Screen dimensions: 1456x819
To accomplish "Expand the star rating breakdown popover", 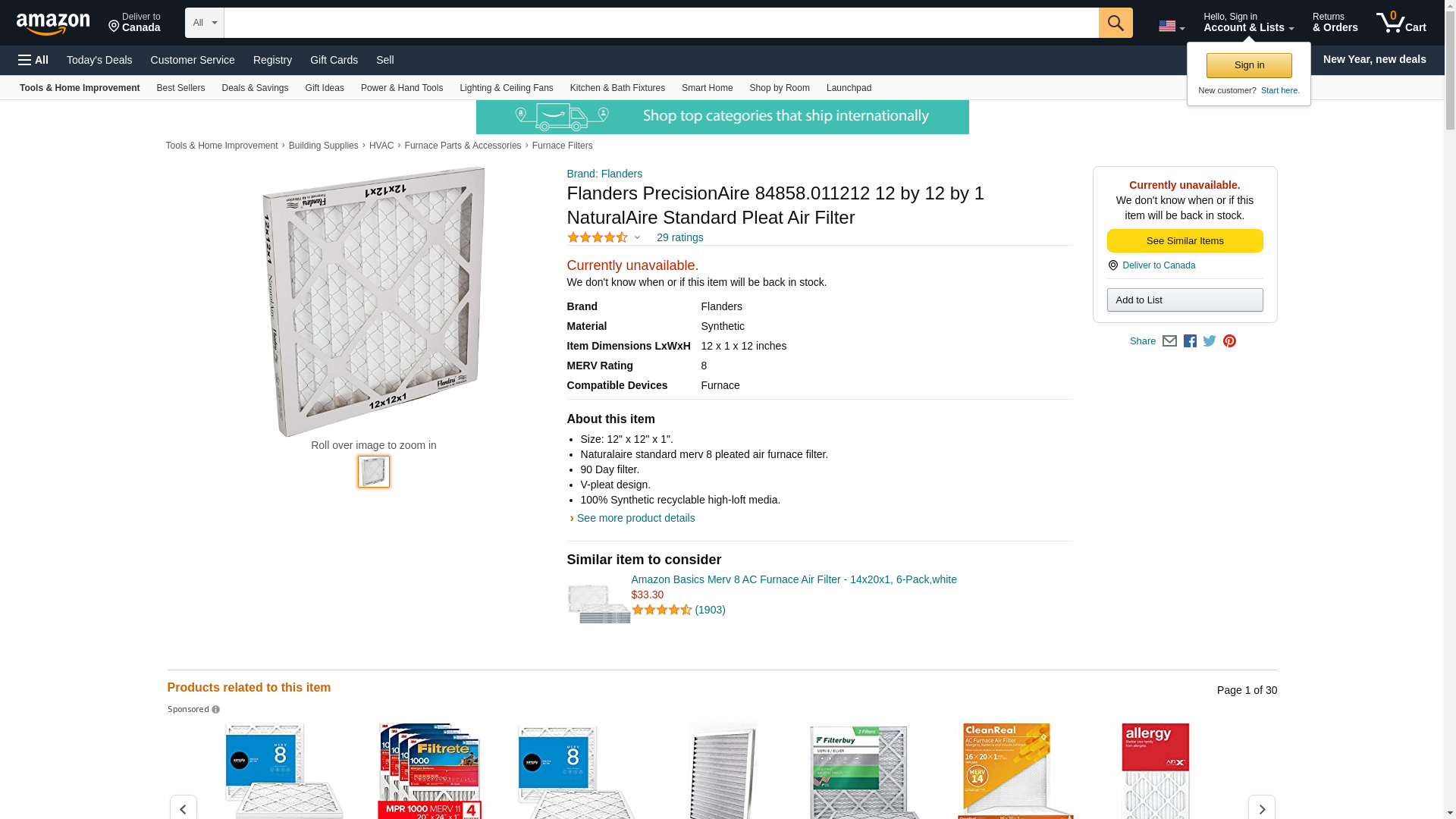I will tap(637, 238).
